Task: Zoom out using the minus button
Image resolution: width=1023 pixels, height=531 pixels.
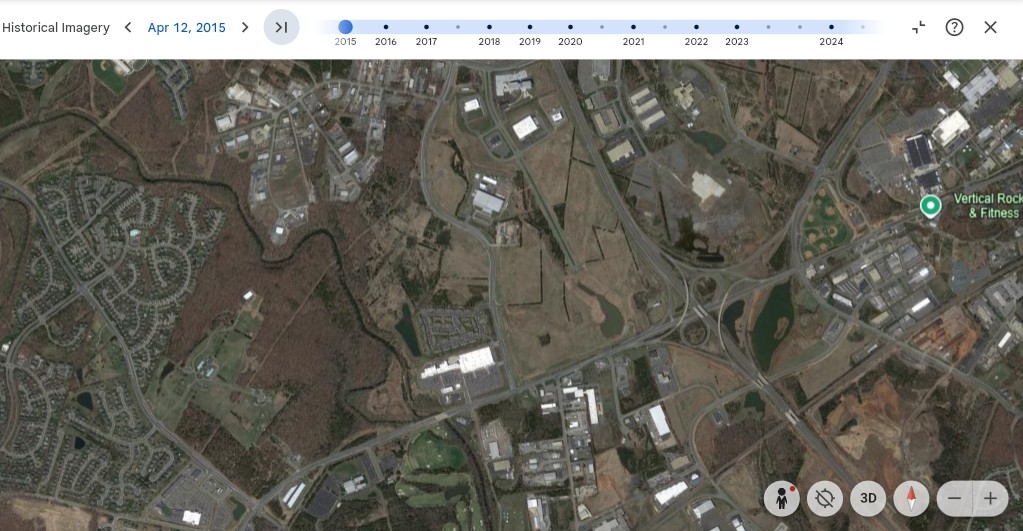Action: (955, 498)
